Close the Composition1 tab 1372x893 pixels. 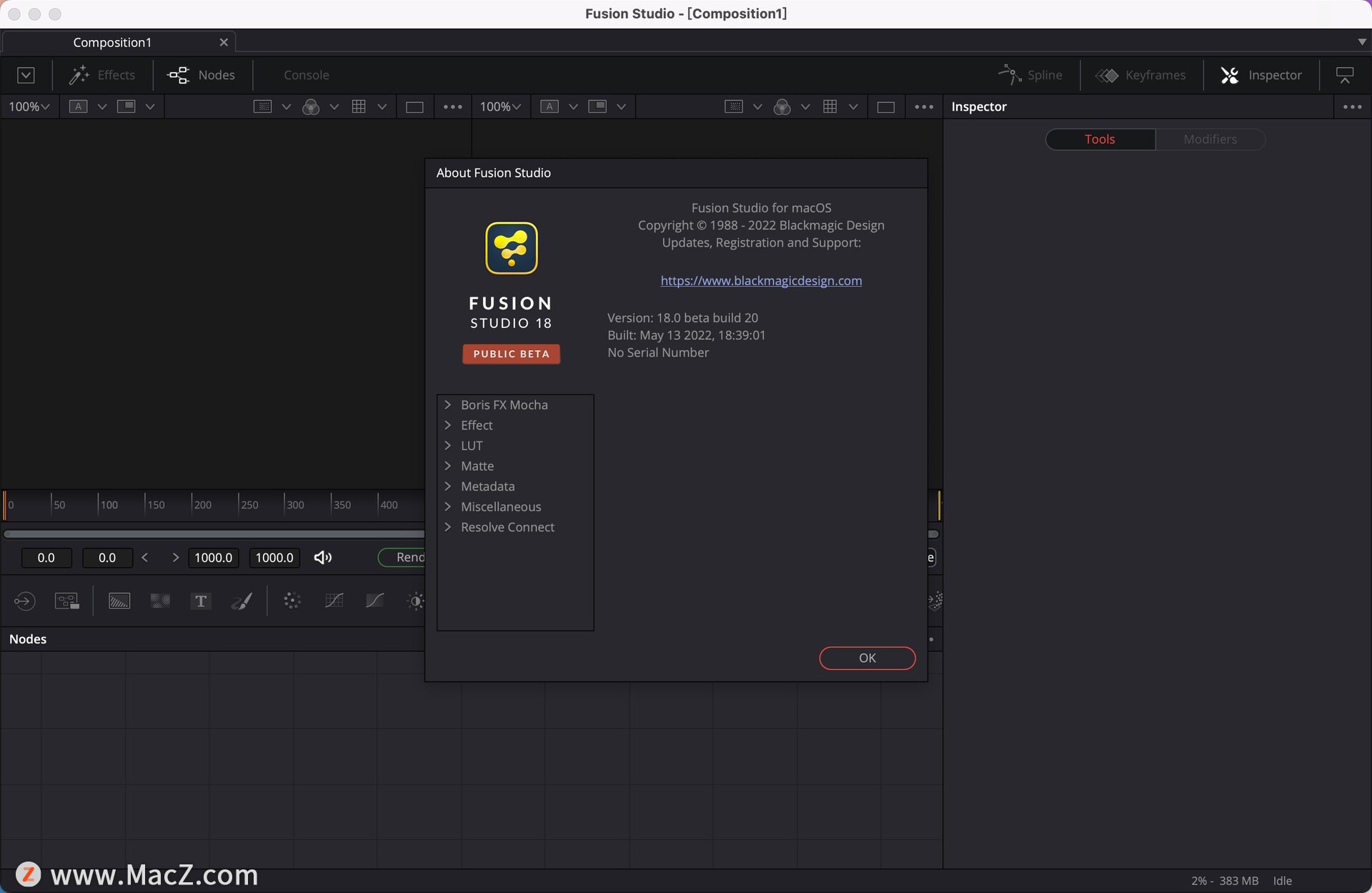(x=224, y=42)
